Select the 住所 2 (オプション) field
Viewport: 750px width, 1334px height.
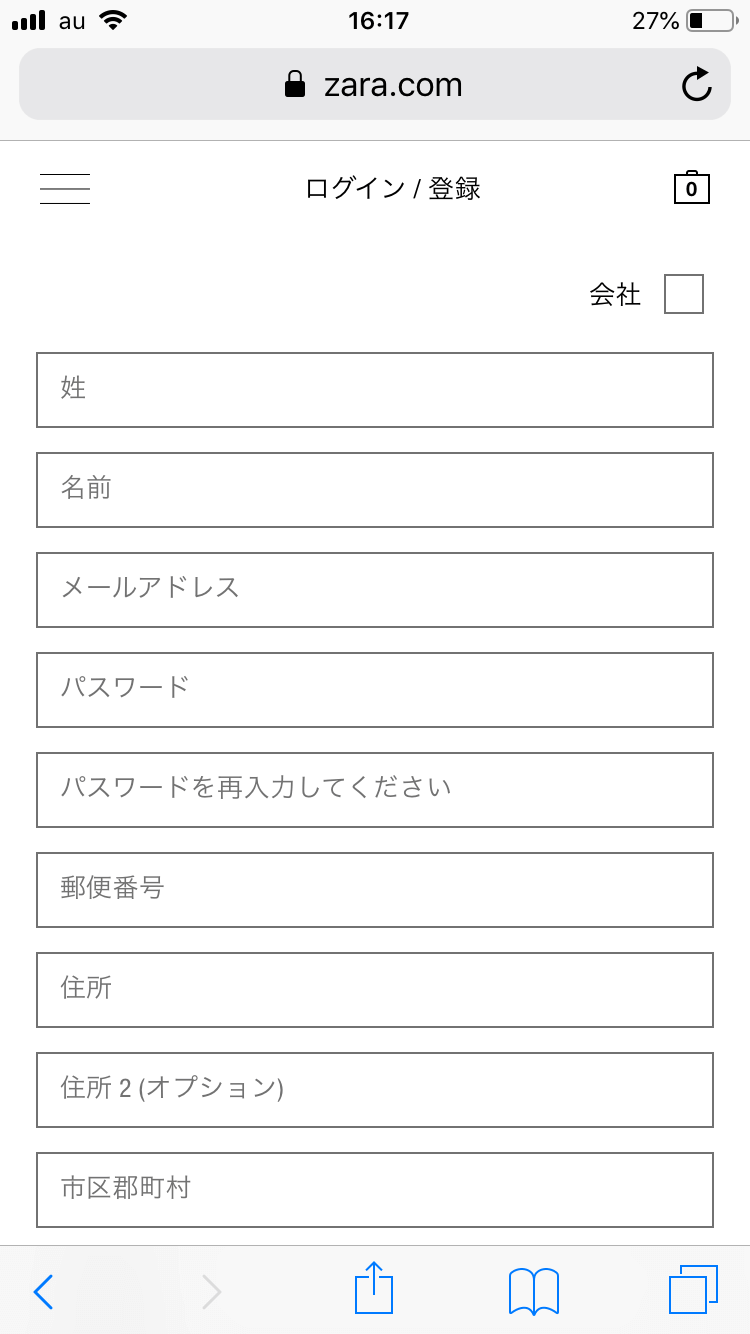coord(375,1090)
